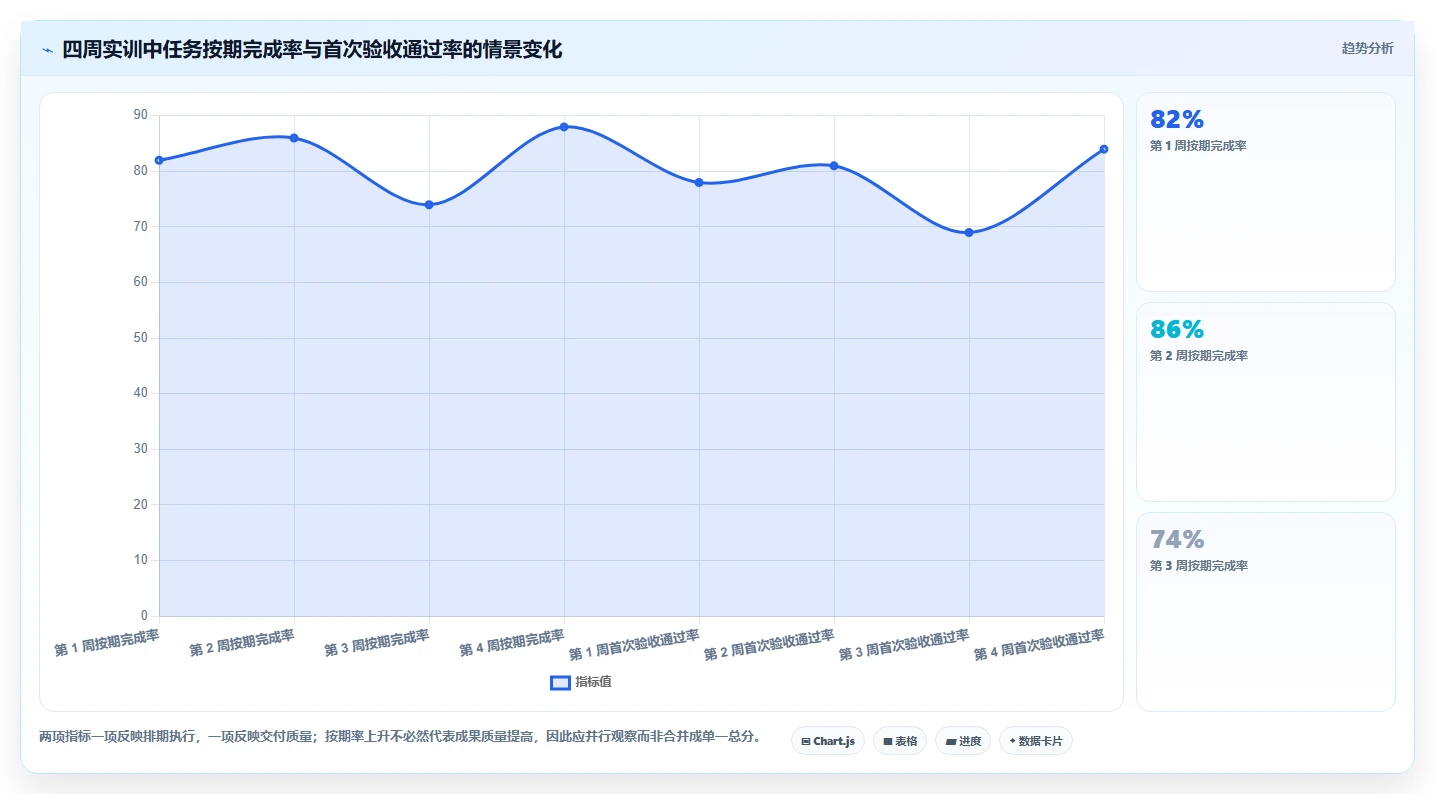
Task: Click the 86% value card
Action: click(1266, 402)
